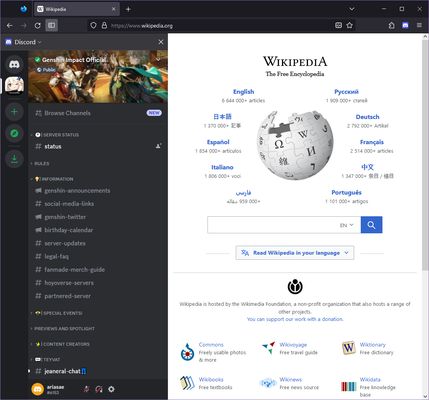
Task: Click the Discord toolbar extension icon
Action: tap(405, 25)
